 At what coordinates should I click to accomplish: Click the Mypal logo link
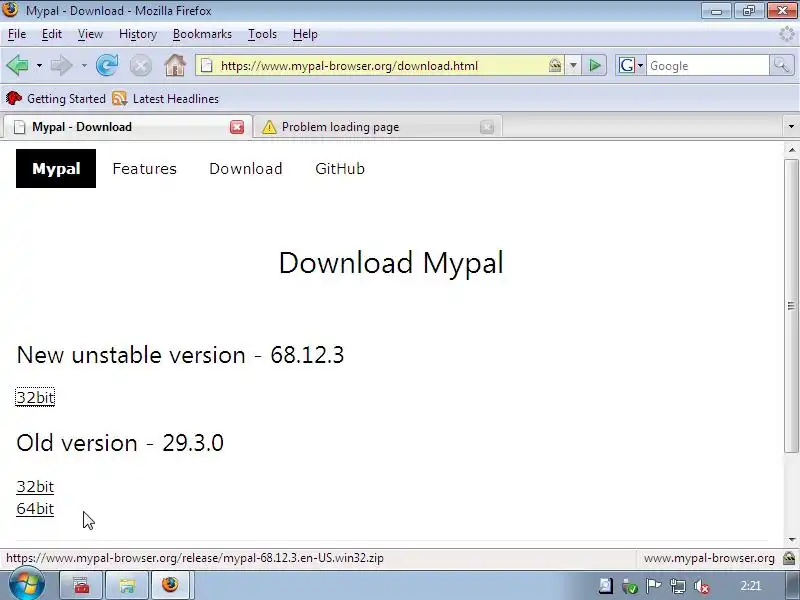pos(56,168)
